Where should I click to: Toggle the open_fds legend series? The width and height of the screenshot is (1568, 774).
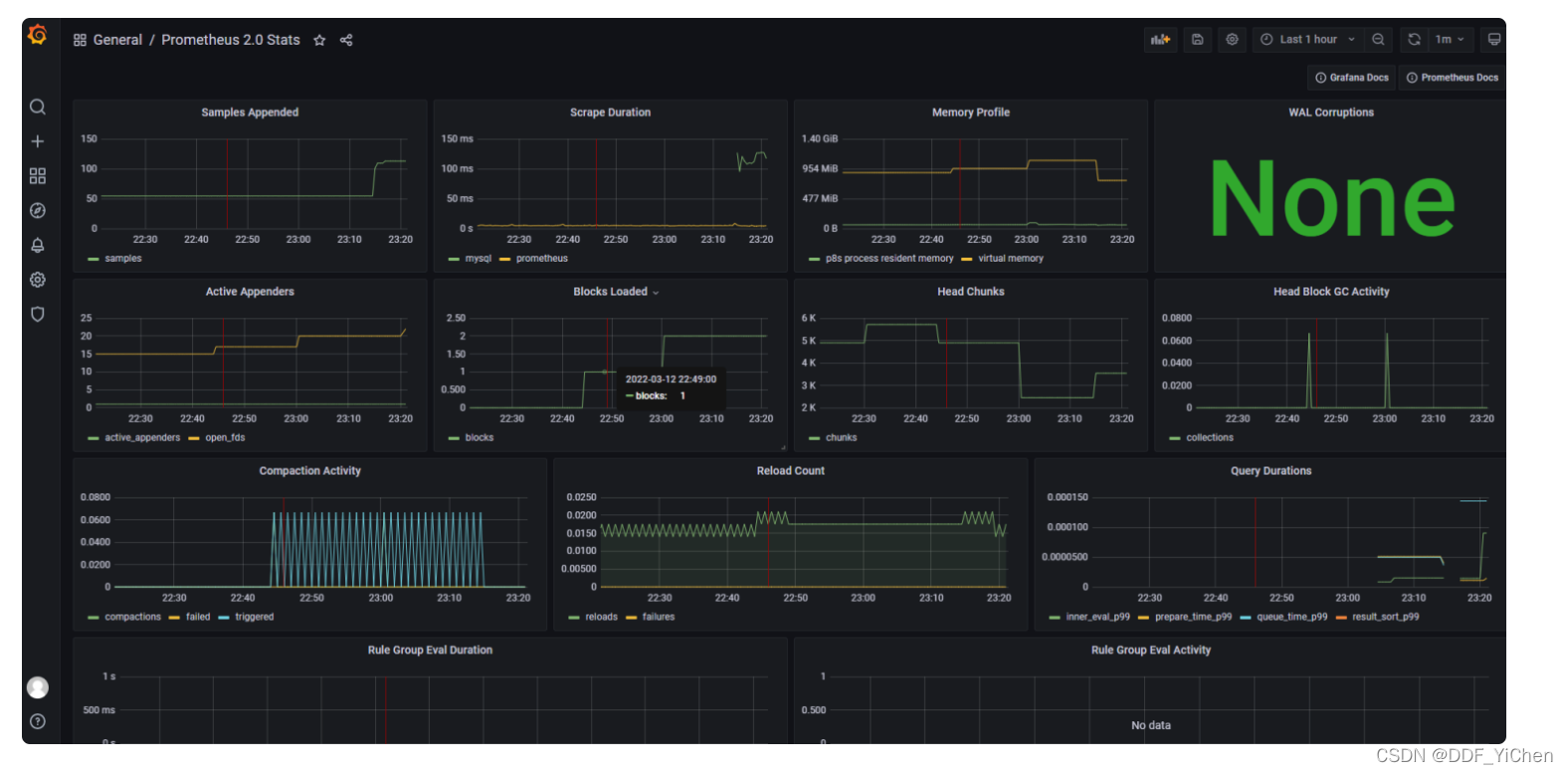point(225,438)
